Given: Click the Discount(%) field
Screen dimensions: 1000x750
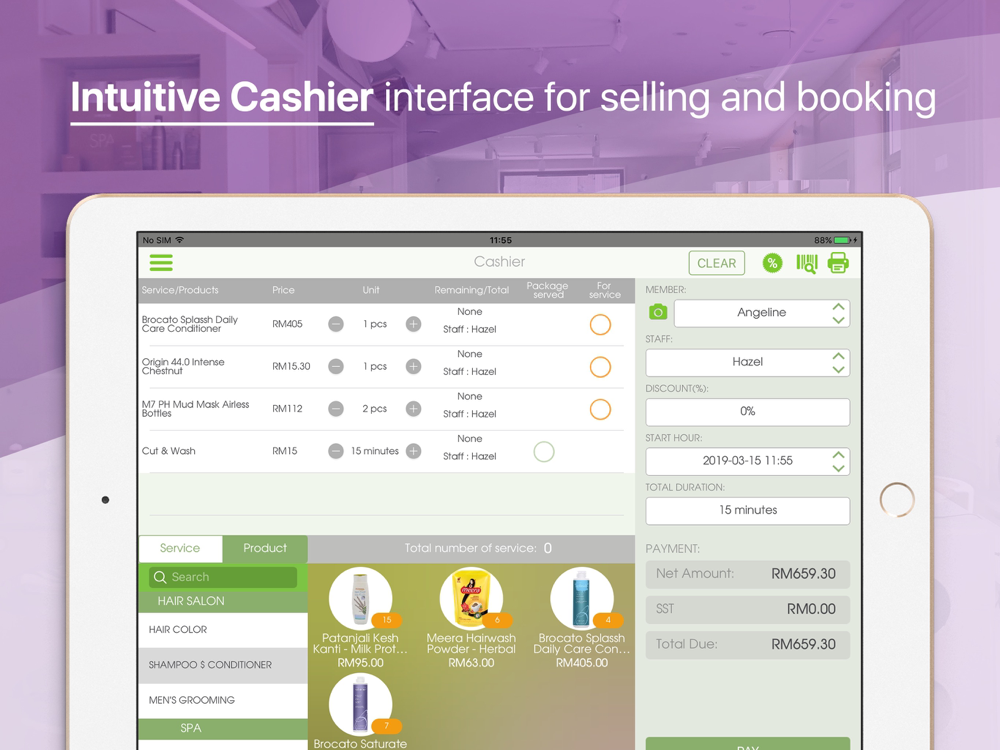Looking at the screenshot, I should pyautogui.click(x=747, y=412).
